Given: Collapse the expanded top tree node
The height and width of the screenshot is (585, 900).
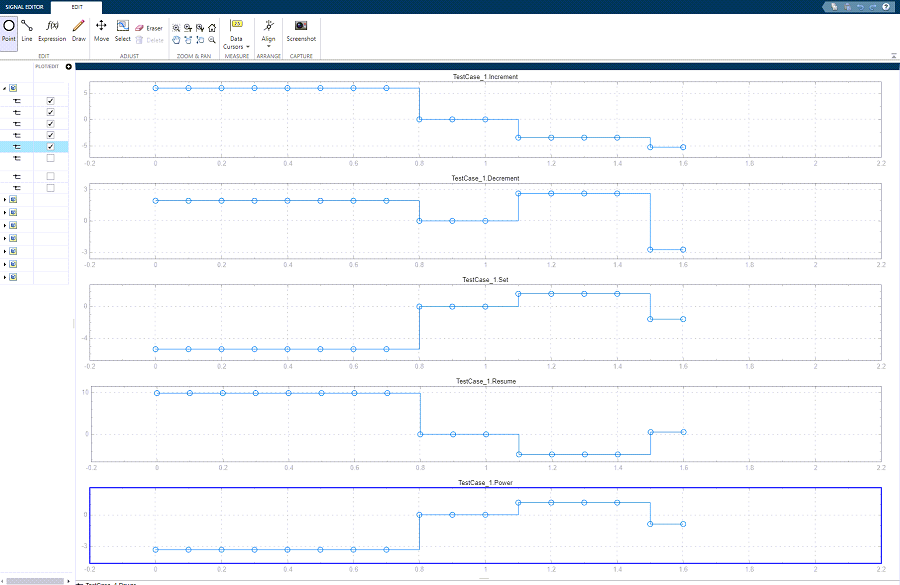Looking at the screenshot, I should pyautogui.click(x=5, y=88).
